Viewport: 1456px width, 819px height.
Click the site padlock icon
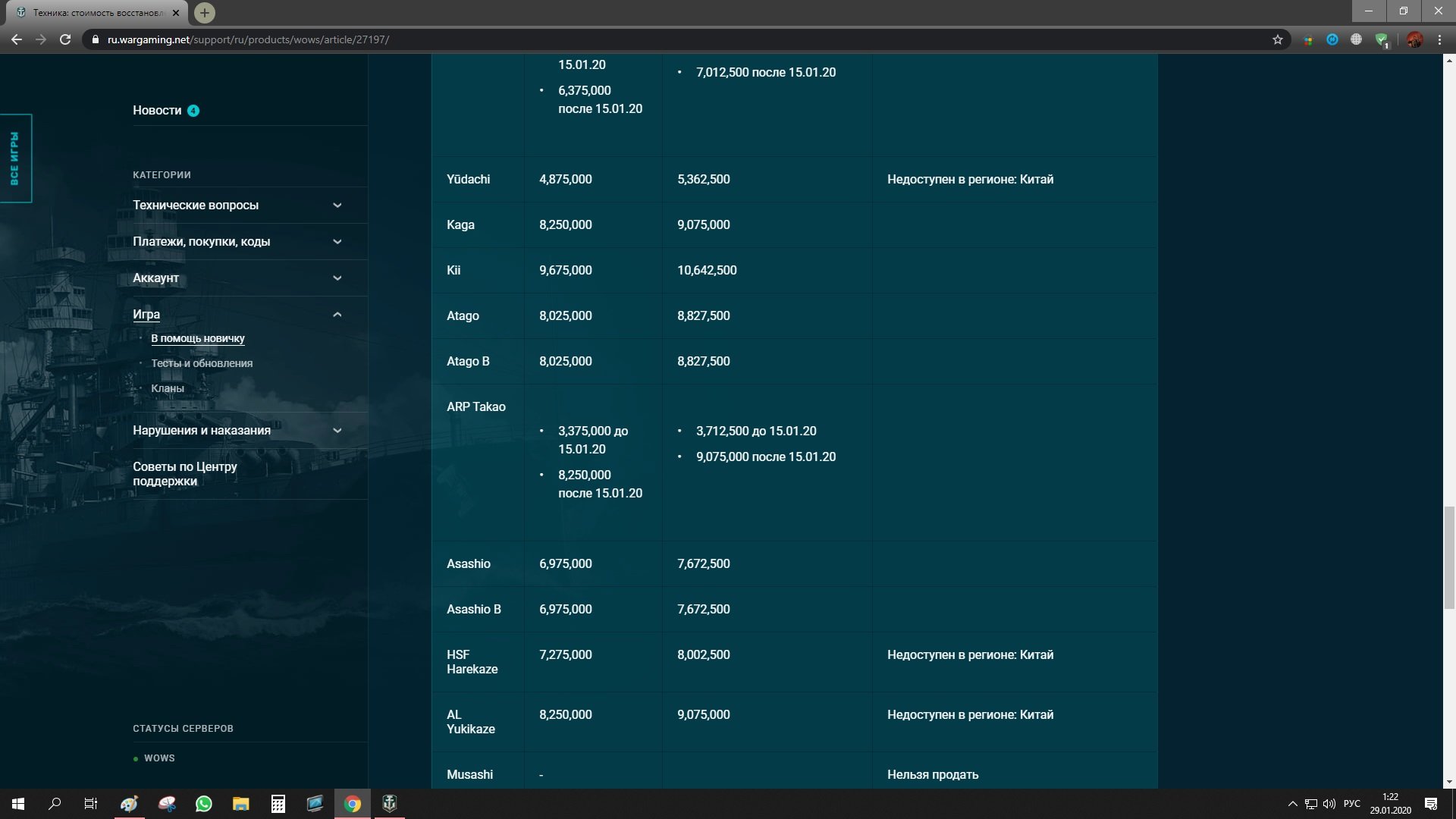pyautogui.click(x=95, y=39)
